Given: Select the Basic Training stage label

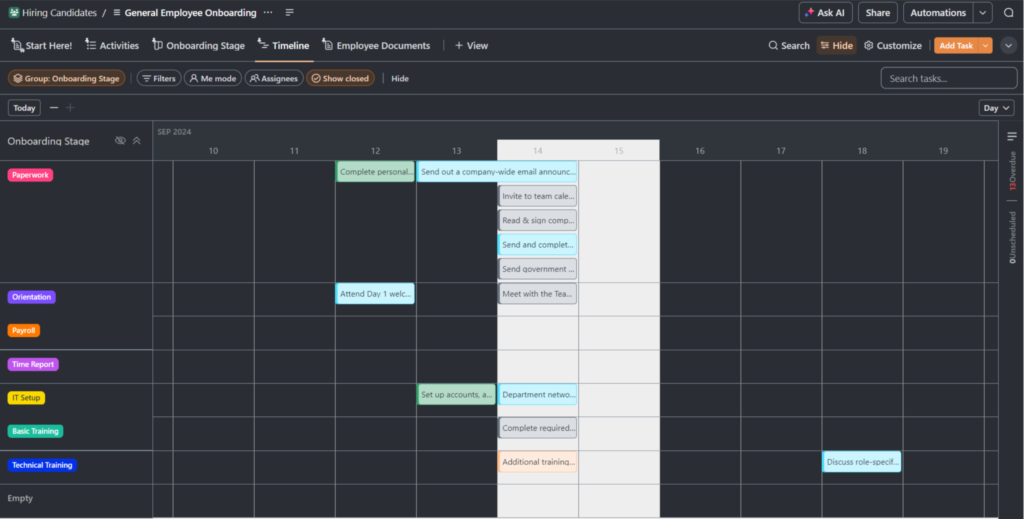Looking at the screenshot, I should tap(35, 431).
